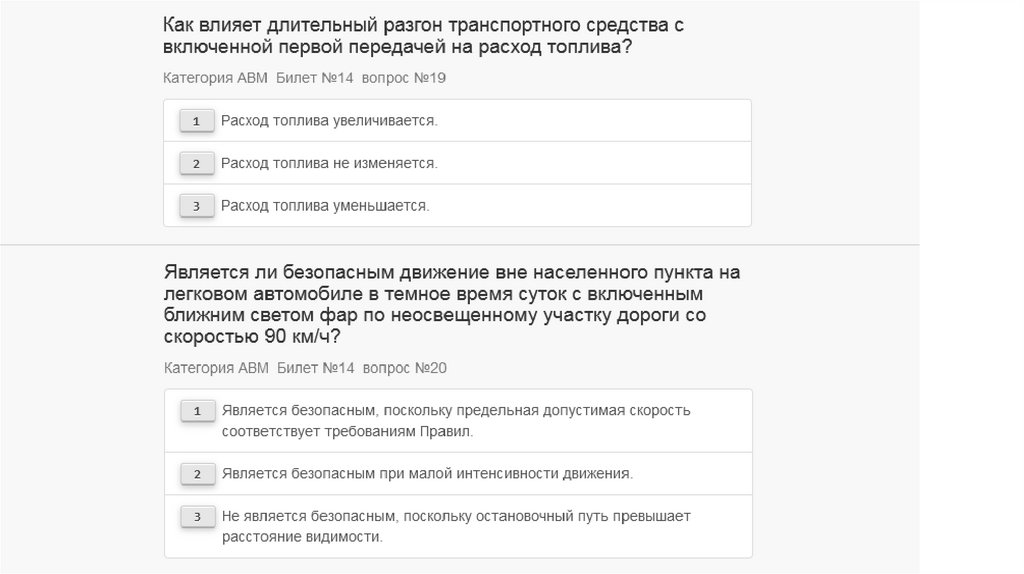
Task: Choose the text "Расход топлива не изменяется."
Action: (329, 163)
